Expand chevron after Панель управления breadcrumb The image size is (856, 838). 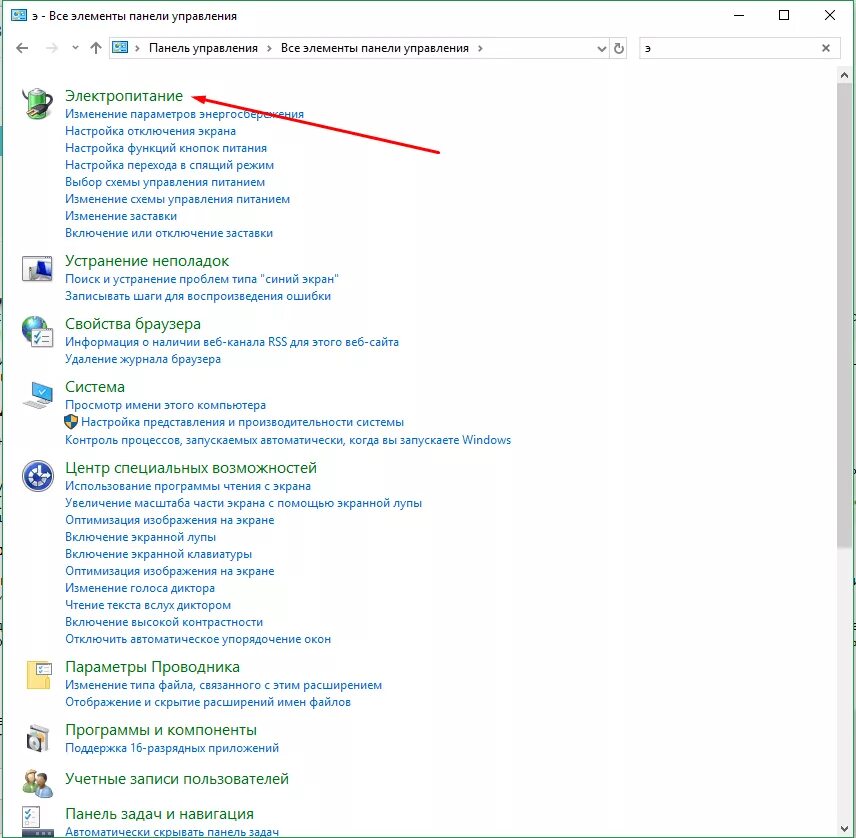269,48
